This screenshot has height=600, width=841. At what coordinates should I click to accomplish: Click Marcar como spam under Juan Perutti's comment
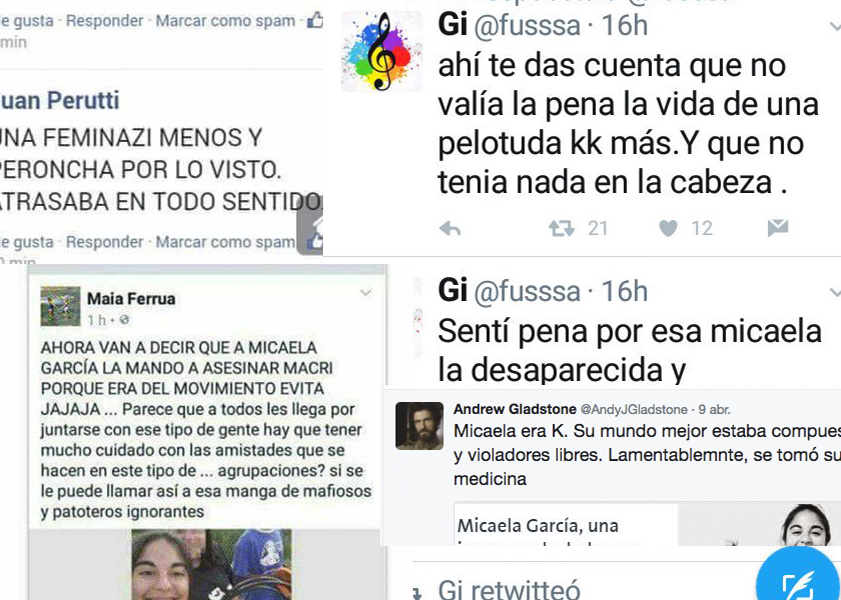[225, 242]
